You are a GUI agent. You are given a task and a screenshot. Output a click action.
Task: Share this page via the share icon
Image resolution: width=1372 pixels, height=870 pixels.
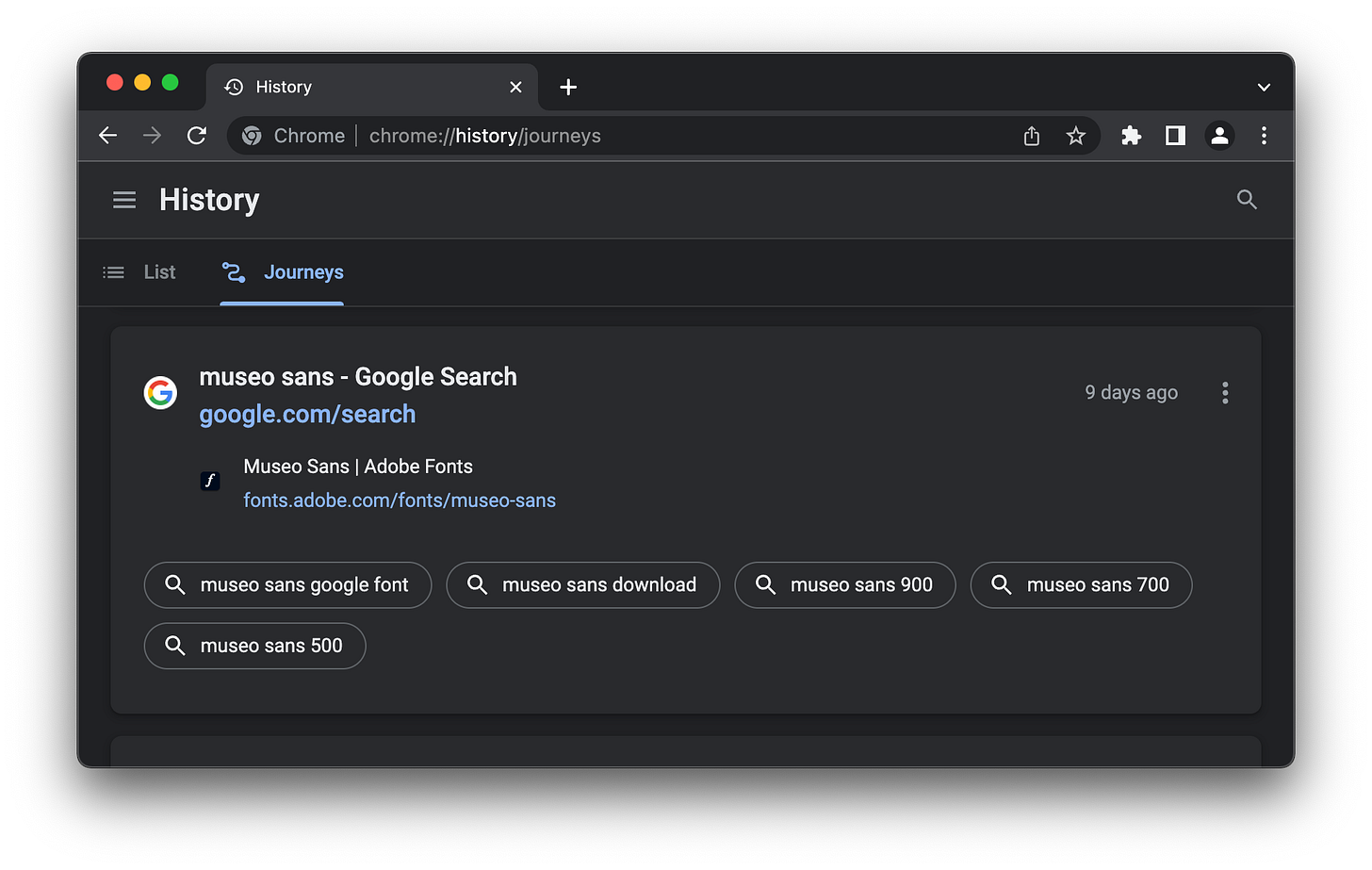click(1032, 136)
